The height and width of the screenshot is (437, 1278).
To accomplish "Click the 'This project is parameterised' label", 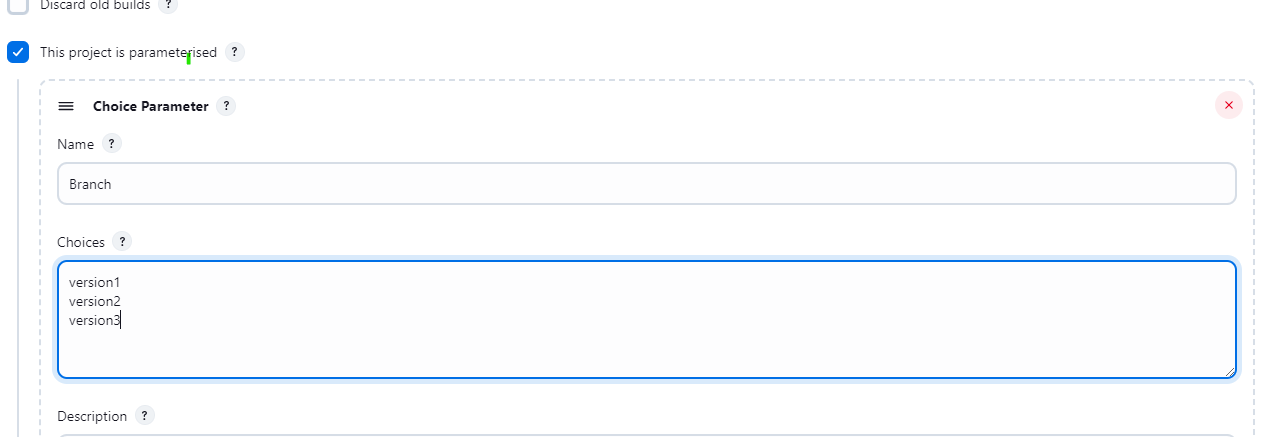I will [128, 52].
